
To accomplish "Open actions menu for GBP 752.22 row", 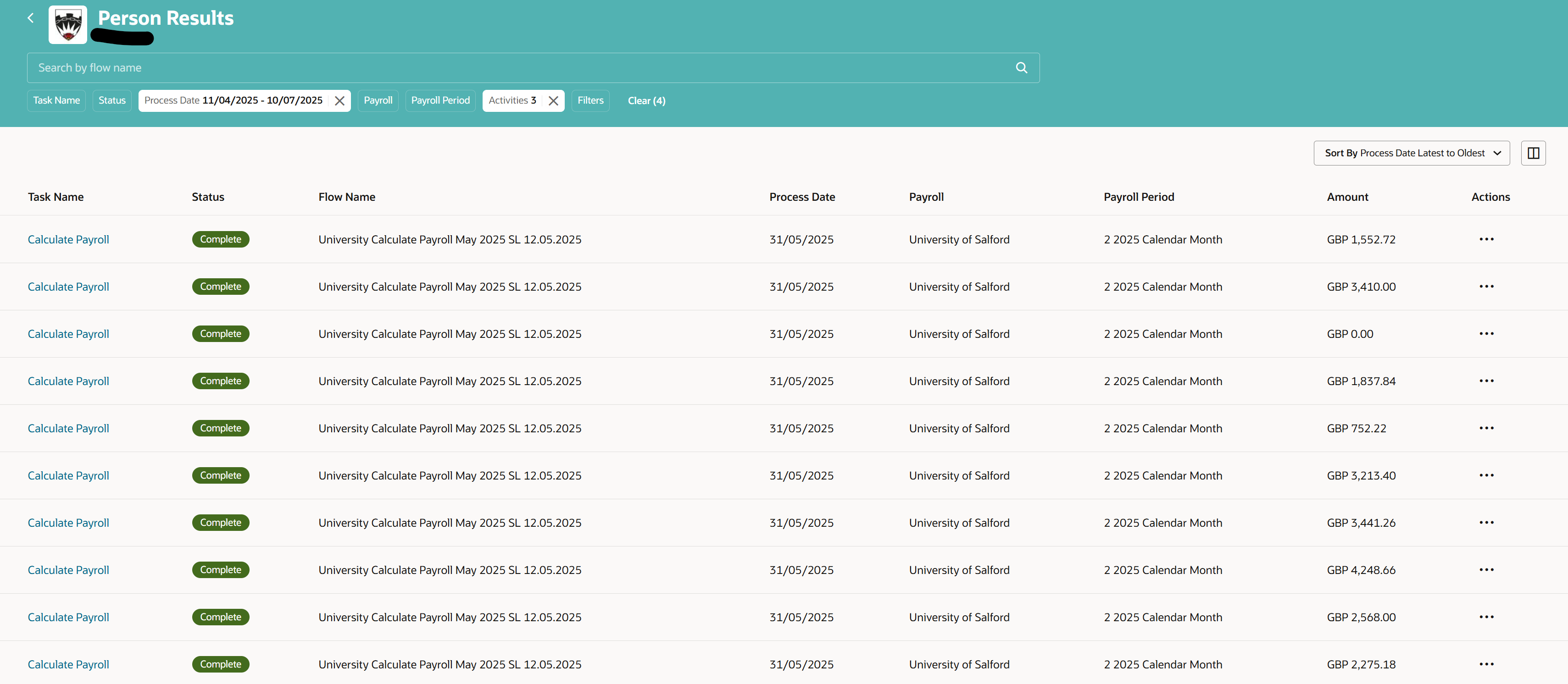I will tap(1486, 428).
